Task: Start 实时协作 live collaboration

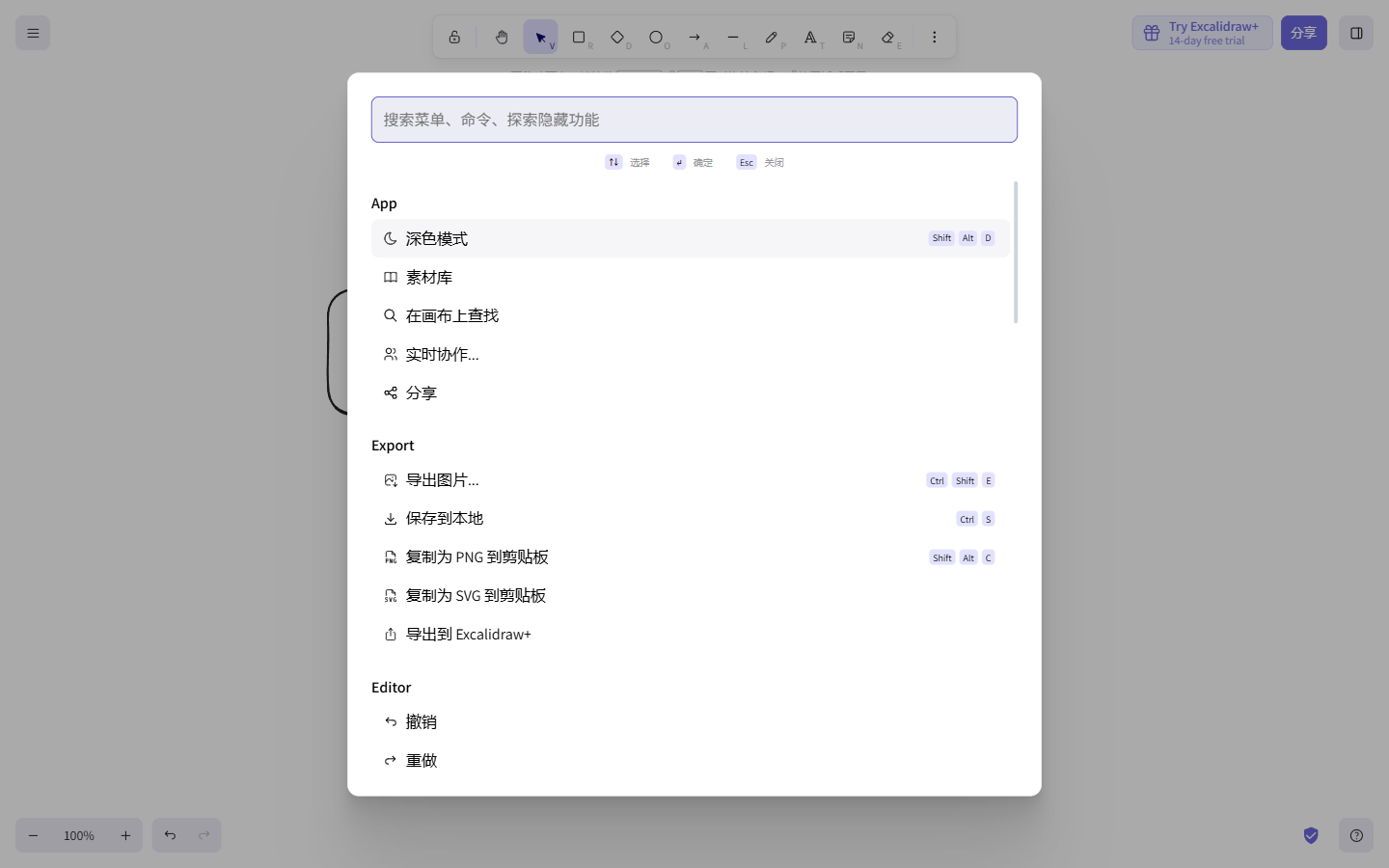Action: [x=691, y=354]
